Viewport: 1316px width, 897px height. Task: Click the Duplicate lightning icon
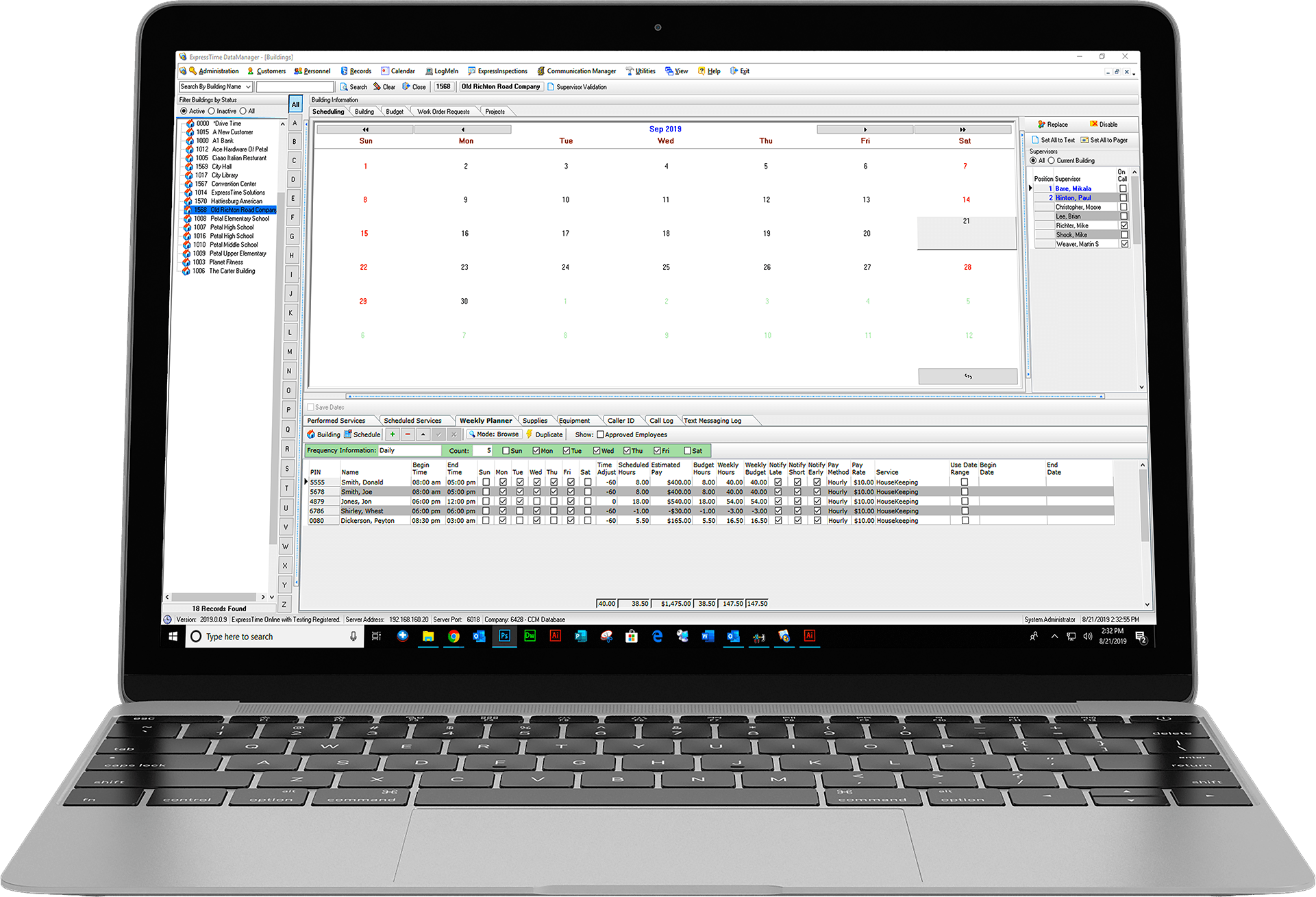click(x=530, y=434)
